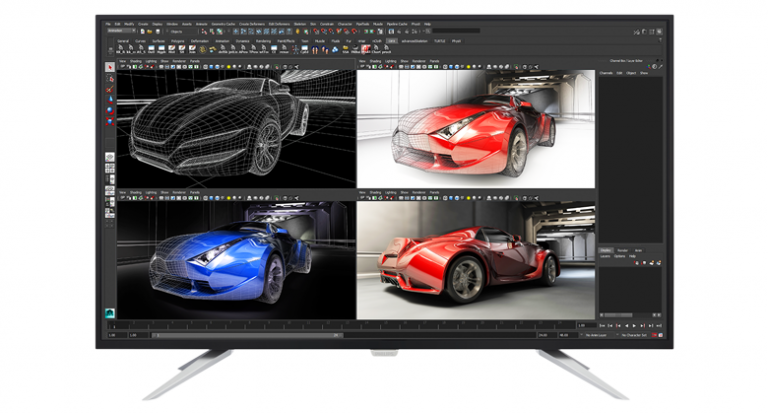Open Shading menu in top-left viewport

pos(136,61)
